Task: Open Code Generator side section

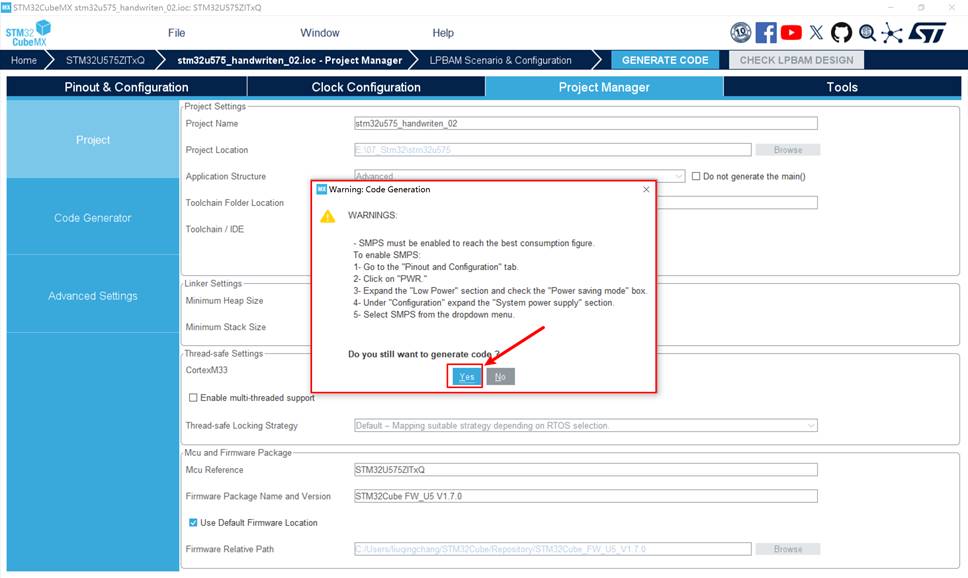Action: (x=93, y=217)
